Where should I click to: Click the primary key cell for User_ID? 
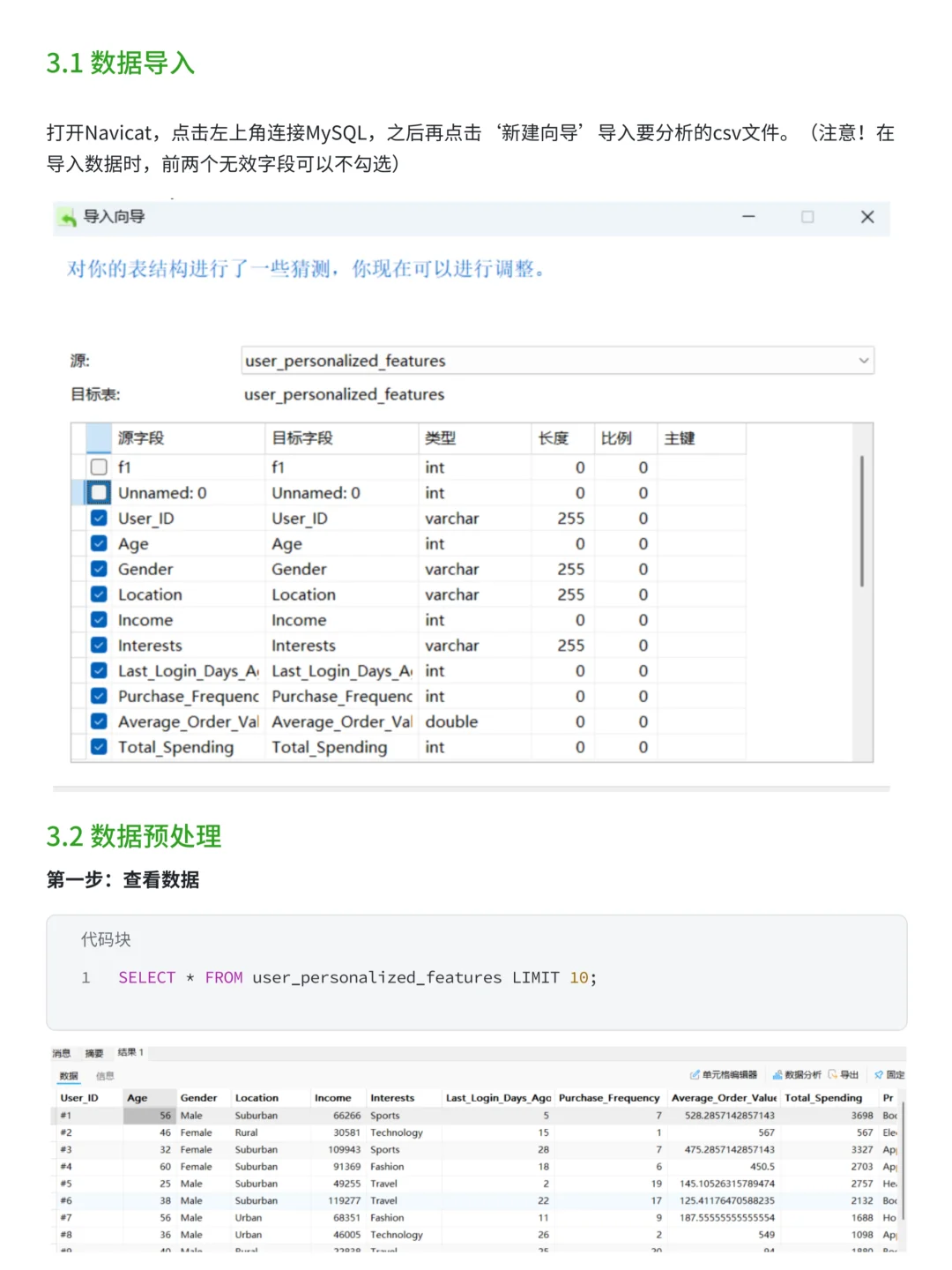[x=702, y=519]
